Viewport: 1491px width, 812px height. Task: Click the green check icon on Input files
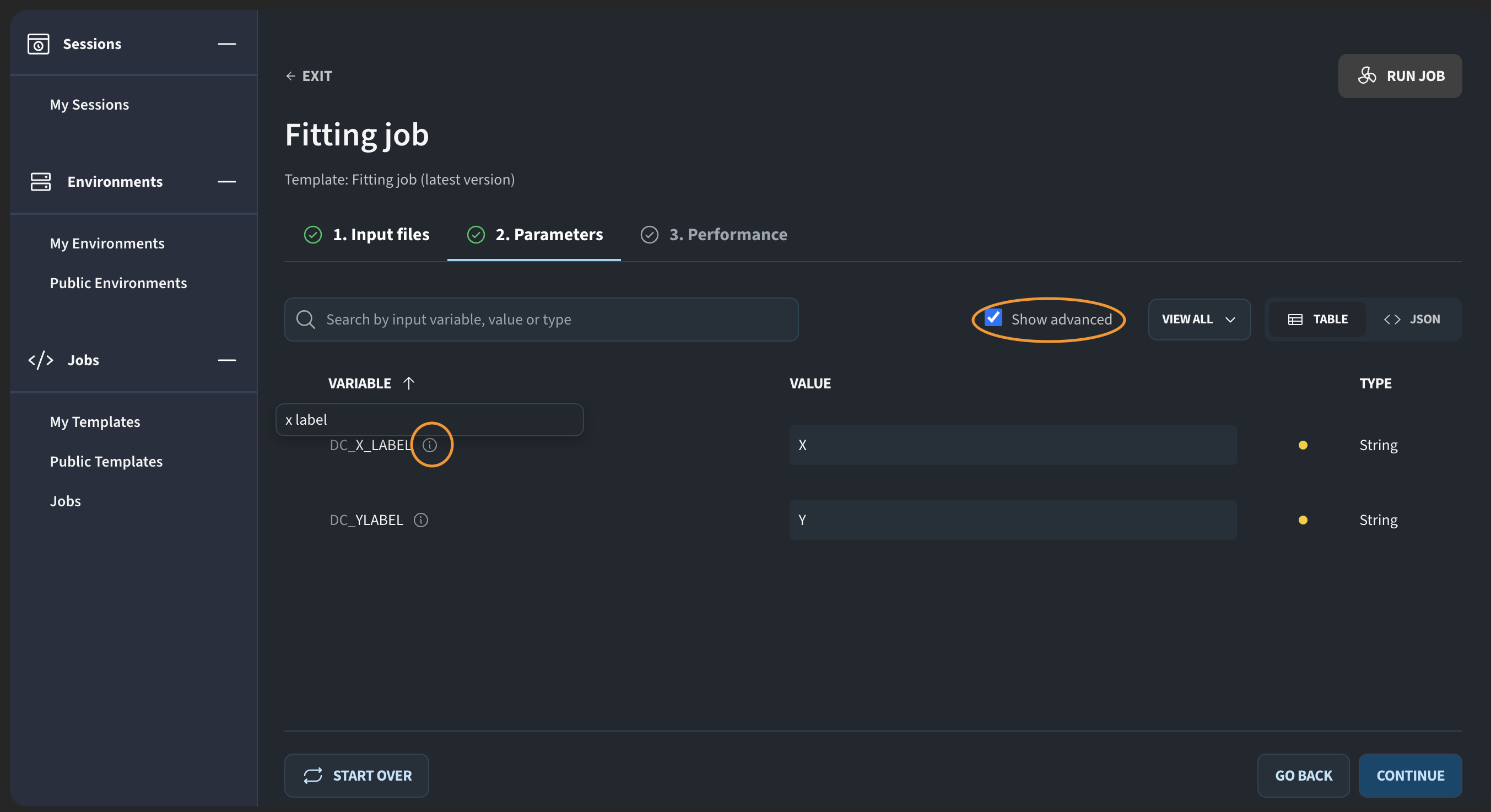312,234
